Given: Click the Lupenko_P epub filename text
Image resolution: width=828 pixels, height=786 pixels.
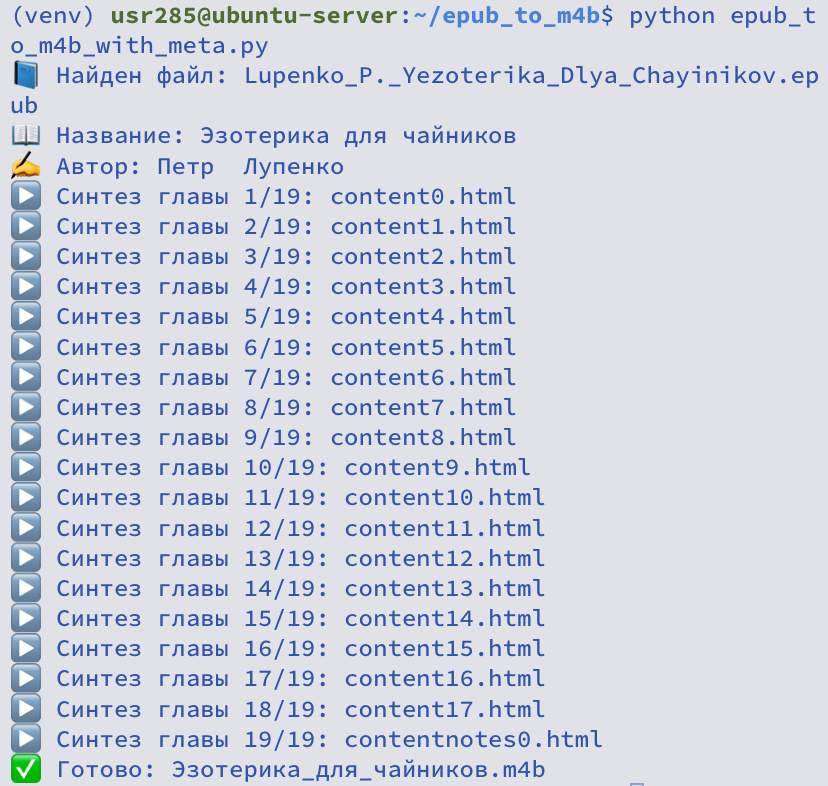Looking at the screenshot, I should (415, 90).
